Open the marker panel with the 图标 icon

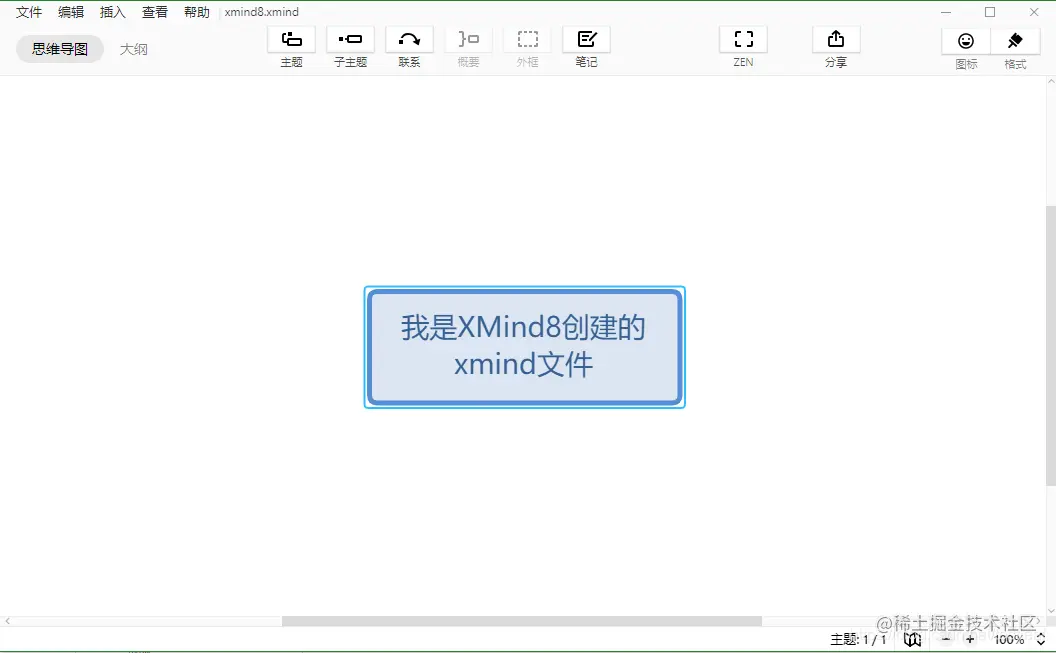[x=966, y=45]
